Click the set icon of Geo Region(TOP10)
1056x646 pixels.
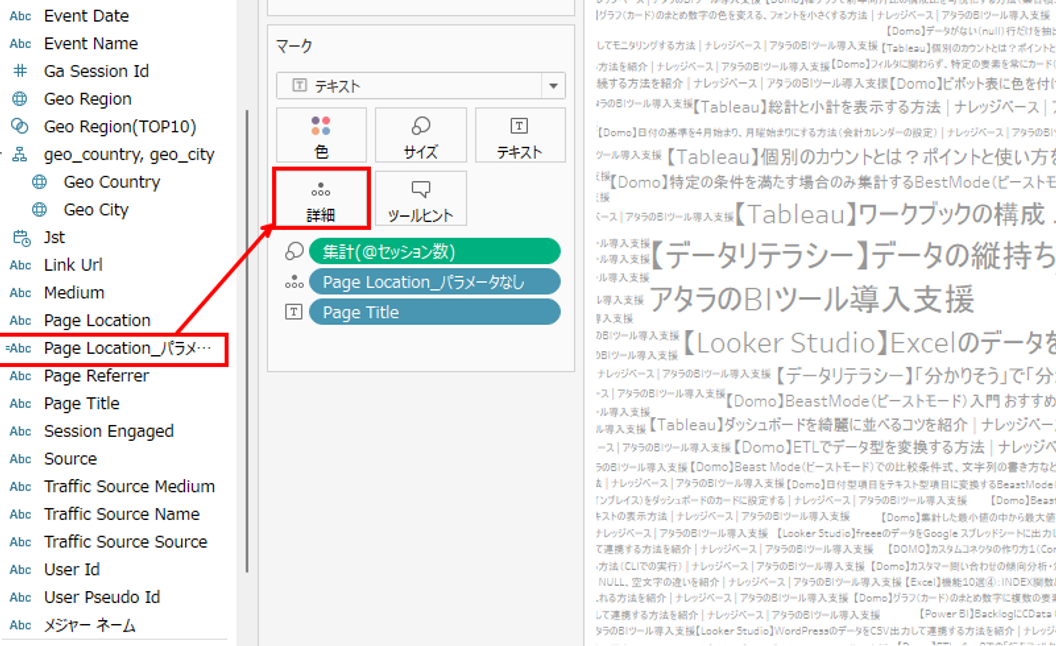click(x=20, y=126)
